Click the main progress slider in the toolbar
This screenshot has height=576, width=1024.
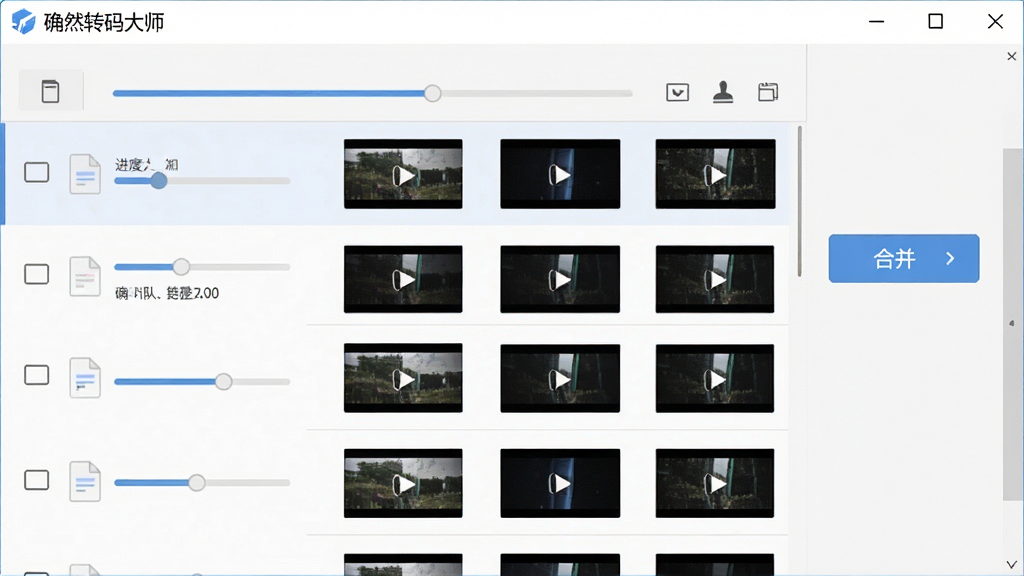pos(372,93)
